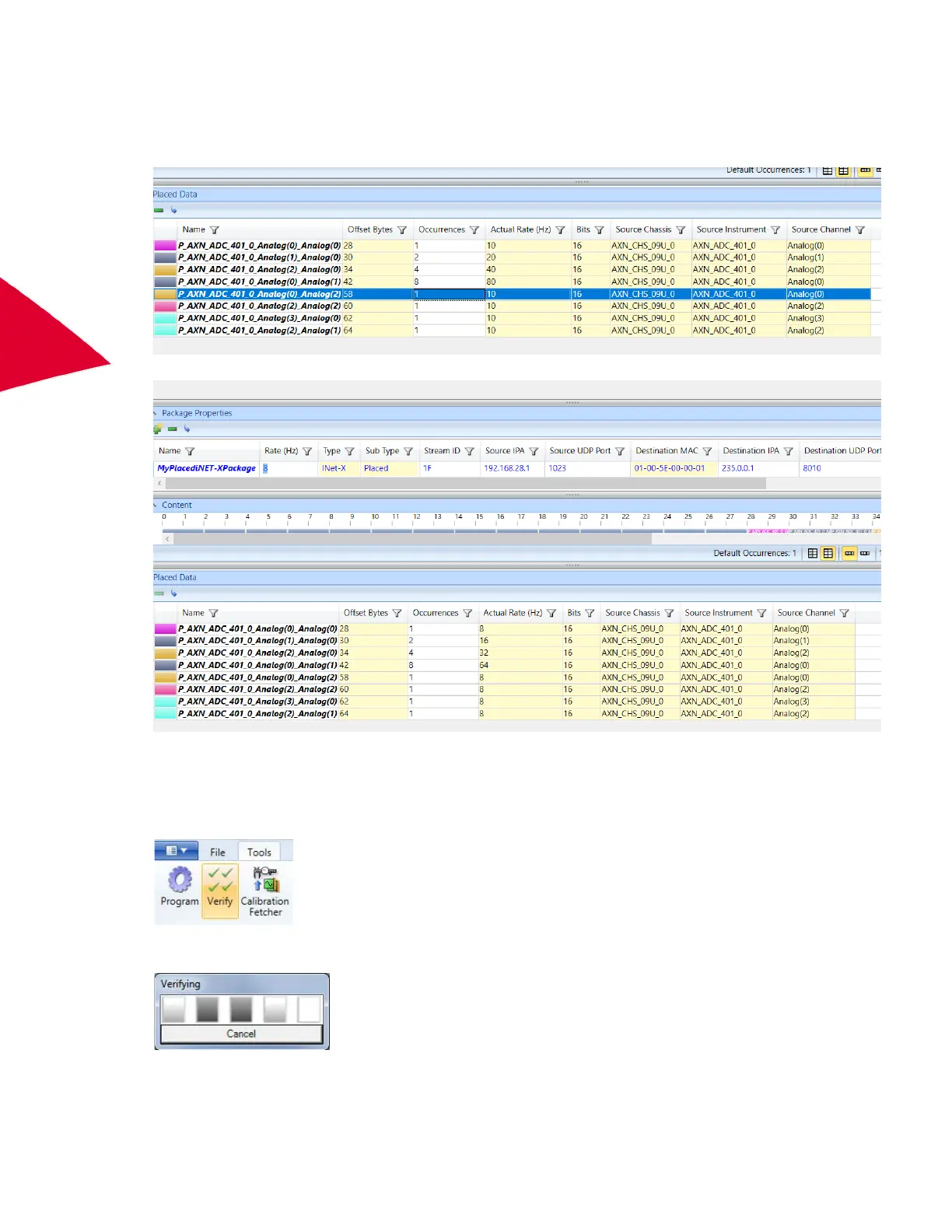Open the application menu dropdown button
Viewport: 952px width, 1232px height.
177,851
